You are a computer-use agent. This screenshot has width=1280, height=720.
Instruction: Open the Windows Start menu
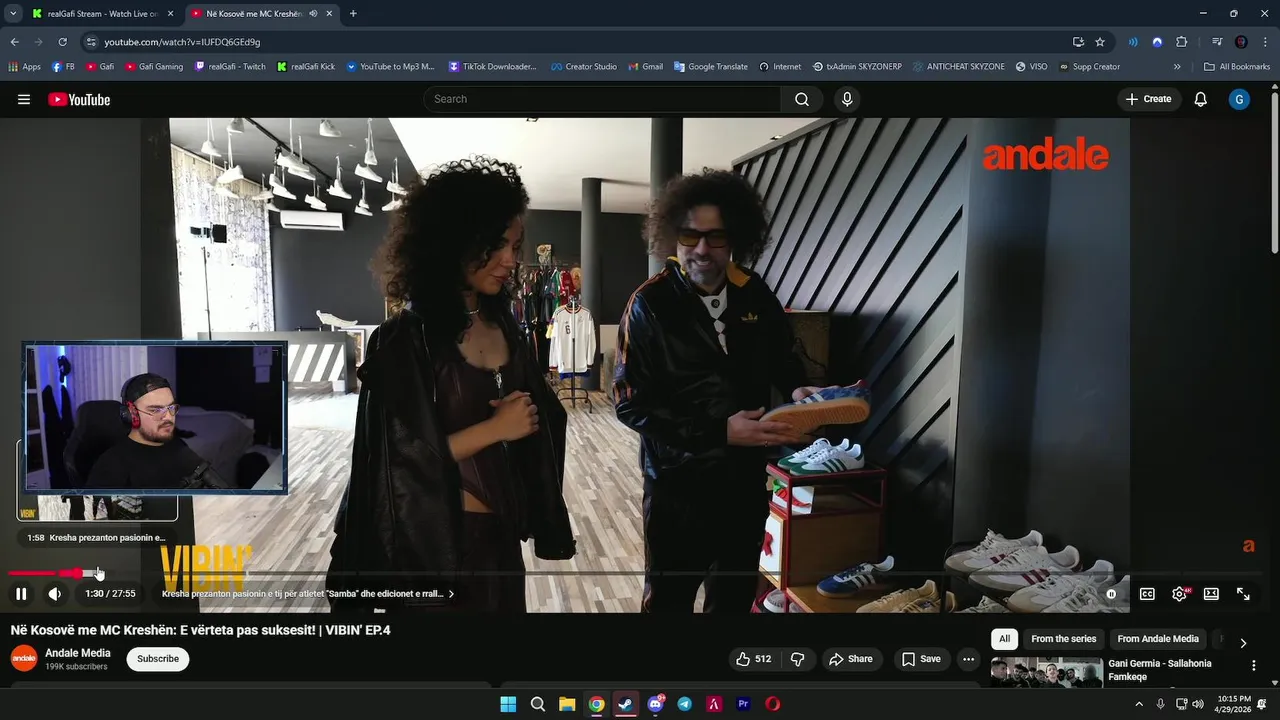[x=508, y=704]
